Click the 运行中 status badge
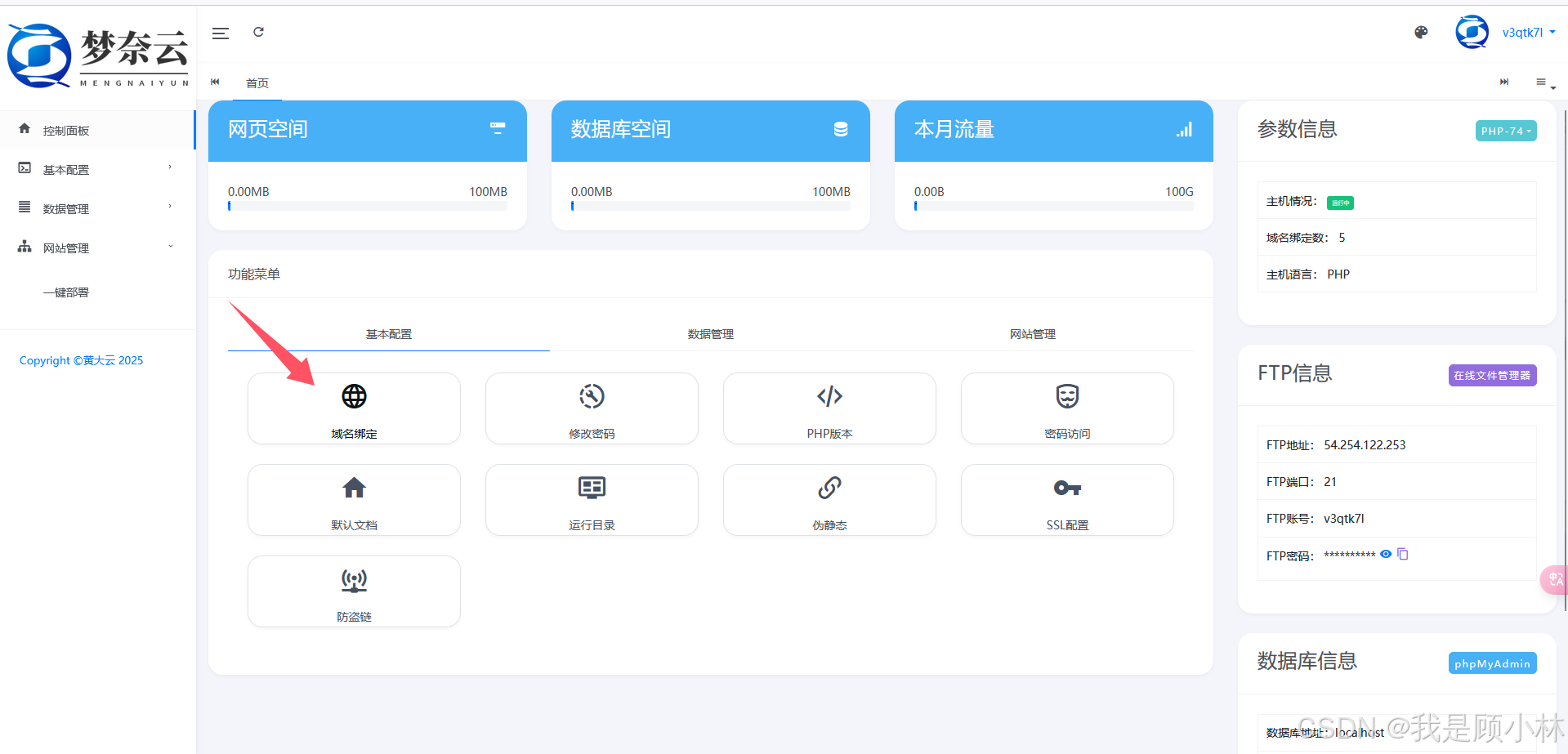This screenshot has width=1568, height=754. coord(1340,203)
